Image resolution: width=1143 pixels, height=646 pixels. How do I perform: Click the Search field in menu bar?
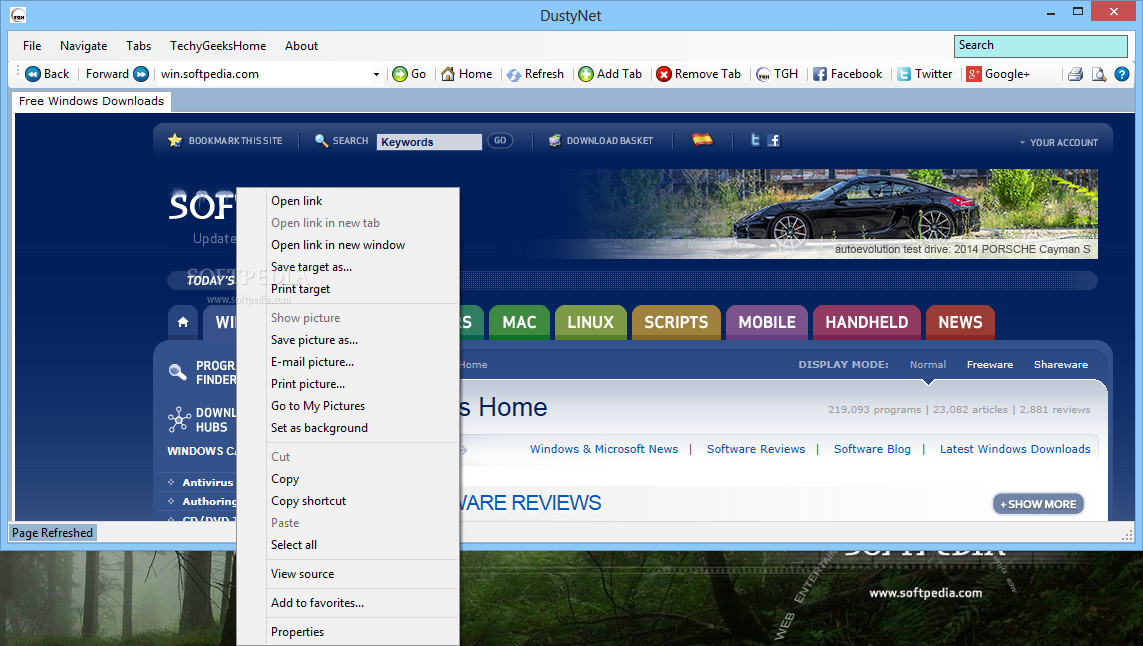point(1040,46)
